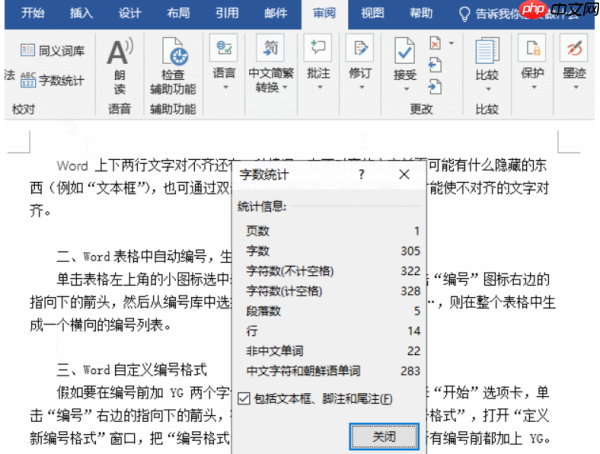Image resolution: width=600 pixels, height=454 pixels.
Task: Open the 帮助 tab
Action: click(421, 13)
